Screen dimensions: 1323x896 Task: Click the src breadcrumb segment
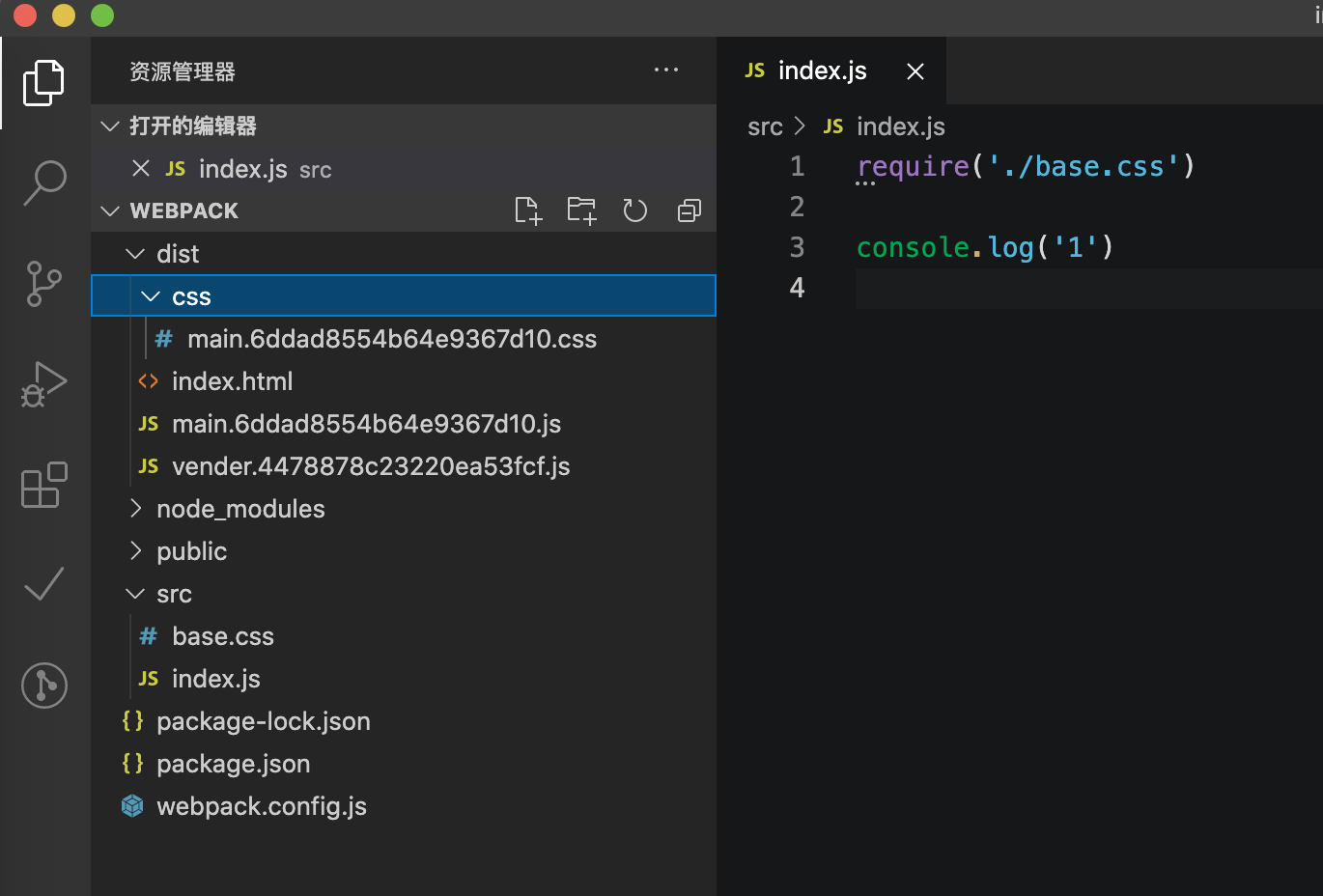click(765, 126)
